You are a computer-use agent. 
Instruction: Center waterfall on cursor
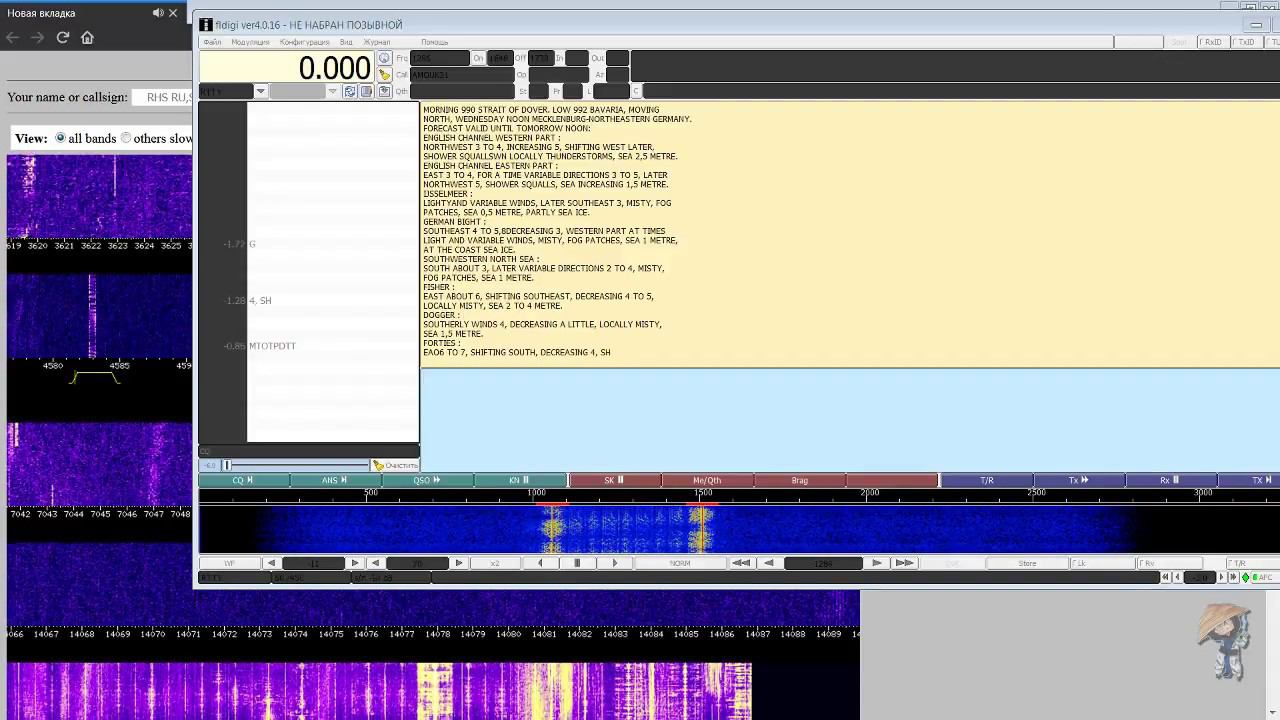point(577,563)
